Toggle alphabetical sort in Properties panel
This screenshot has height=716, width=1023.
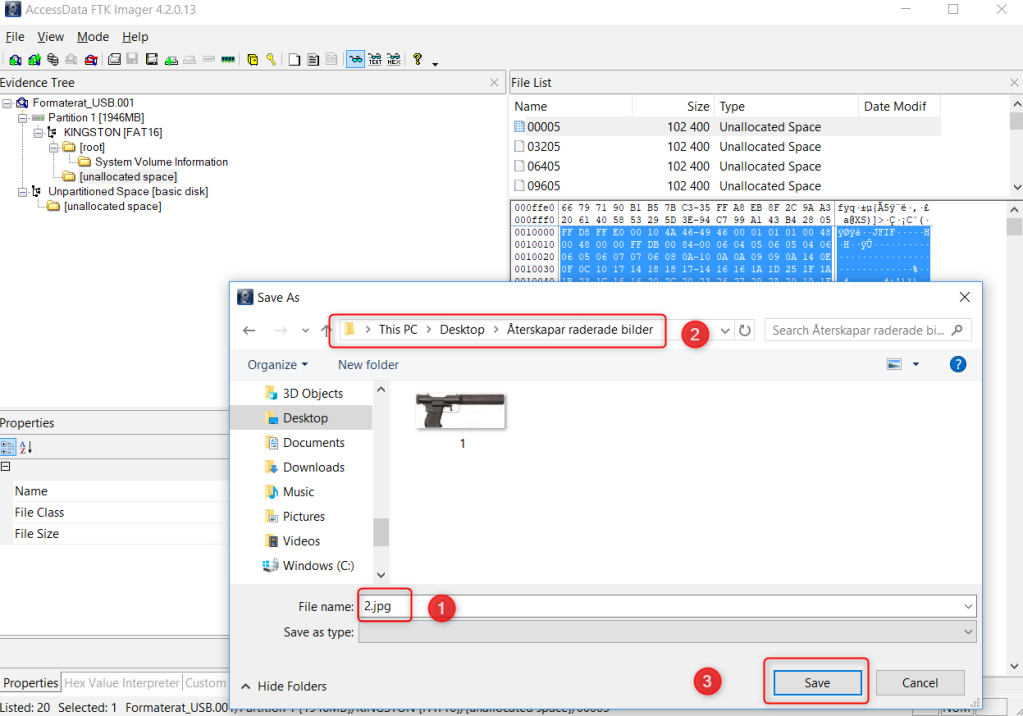25,448
